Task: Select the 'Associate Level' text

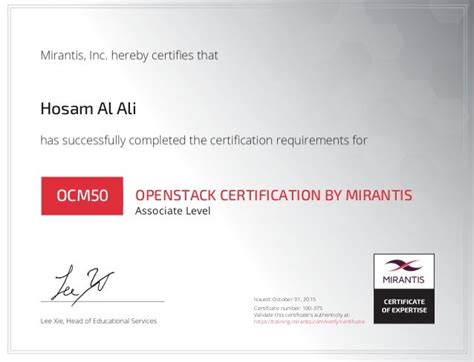Action: tap(173, 211)
